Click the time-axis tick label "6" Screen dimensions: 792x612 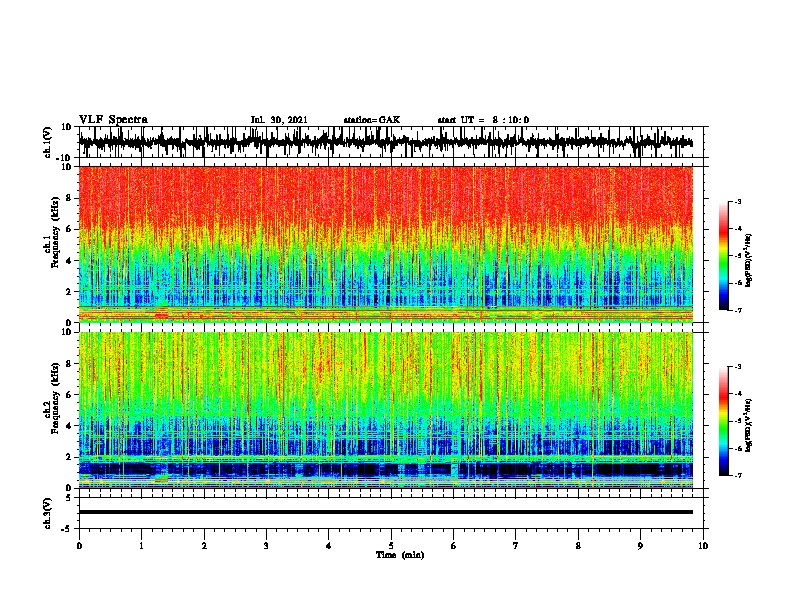pos(454,546)
